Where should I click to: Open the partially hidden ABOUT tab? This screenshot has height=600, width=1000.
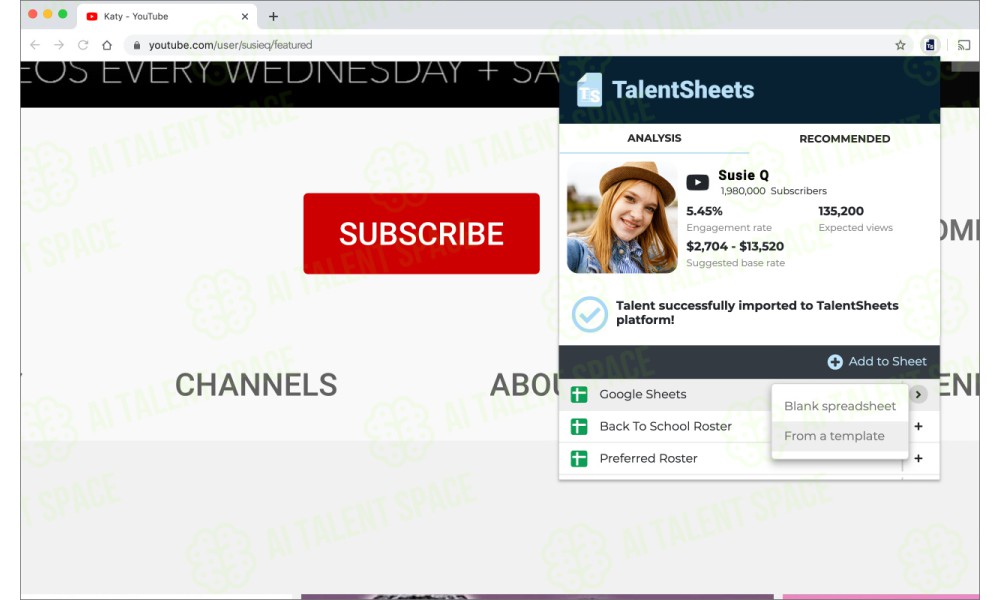pyautogui.click(x=524, y=384)
